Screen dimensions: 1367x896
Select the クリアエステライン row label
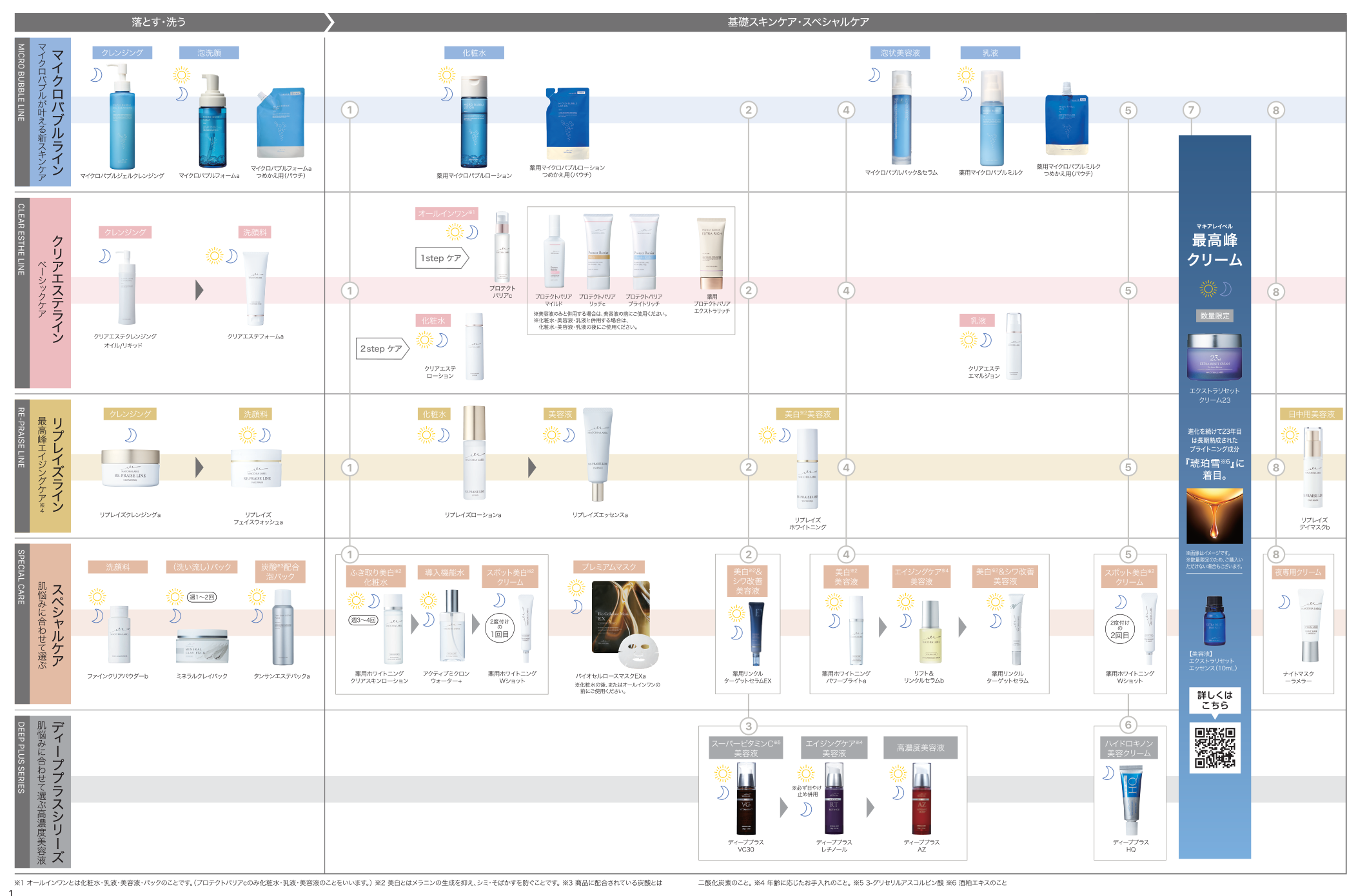50,293
